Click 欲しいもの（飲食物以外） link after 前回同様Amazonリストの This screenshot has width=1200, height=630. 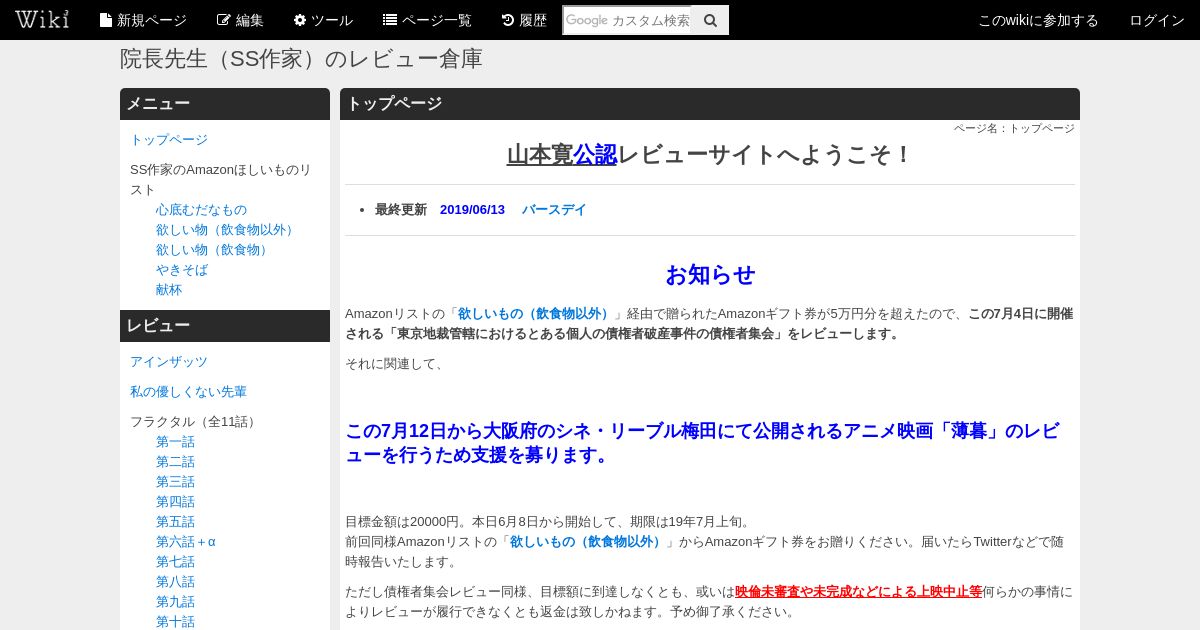click(x=588, y=542)
